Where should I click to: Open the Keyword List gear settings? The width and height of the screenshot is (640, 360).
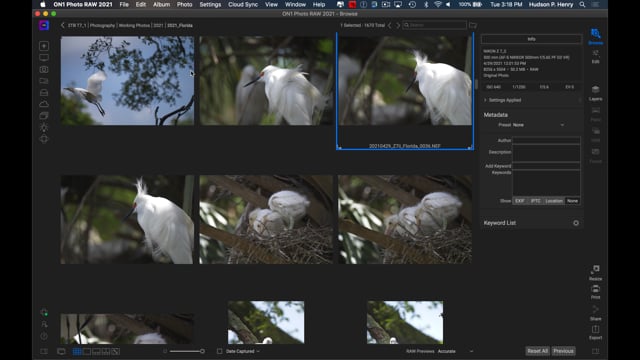(576, 223)
